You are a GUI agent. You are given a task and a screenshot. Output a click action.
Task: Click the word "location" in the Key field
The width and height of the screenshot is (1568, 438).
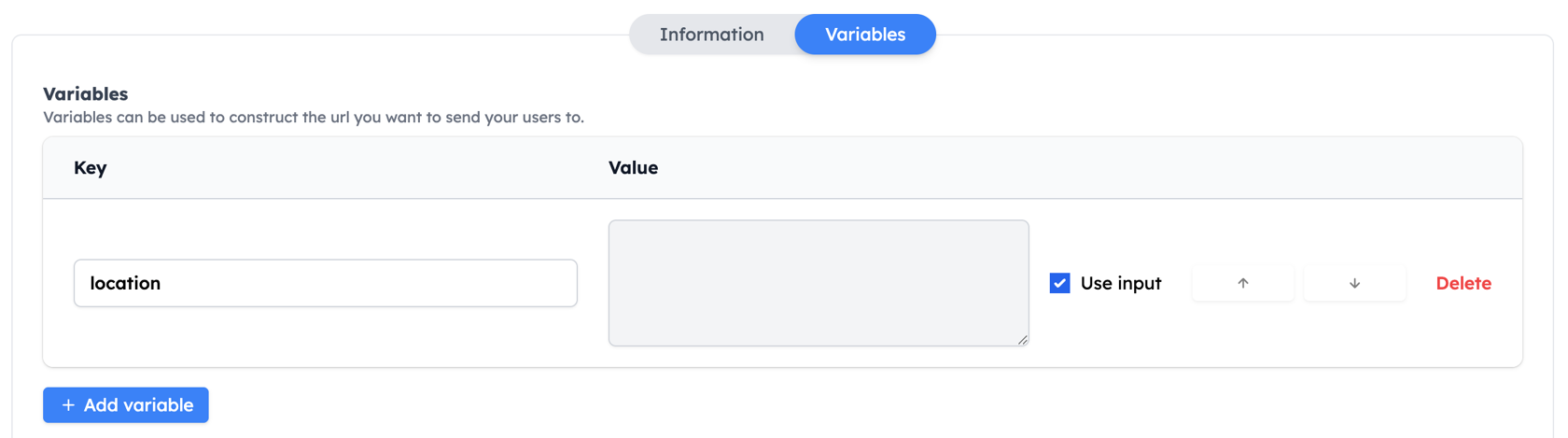coord(125,283)
